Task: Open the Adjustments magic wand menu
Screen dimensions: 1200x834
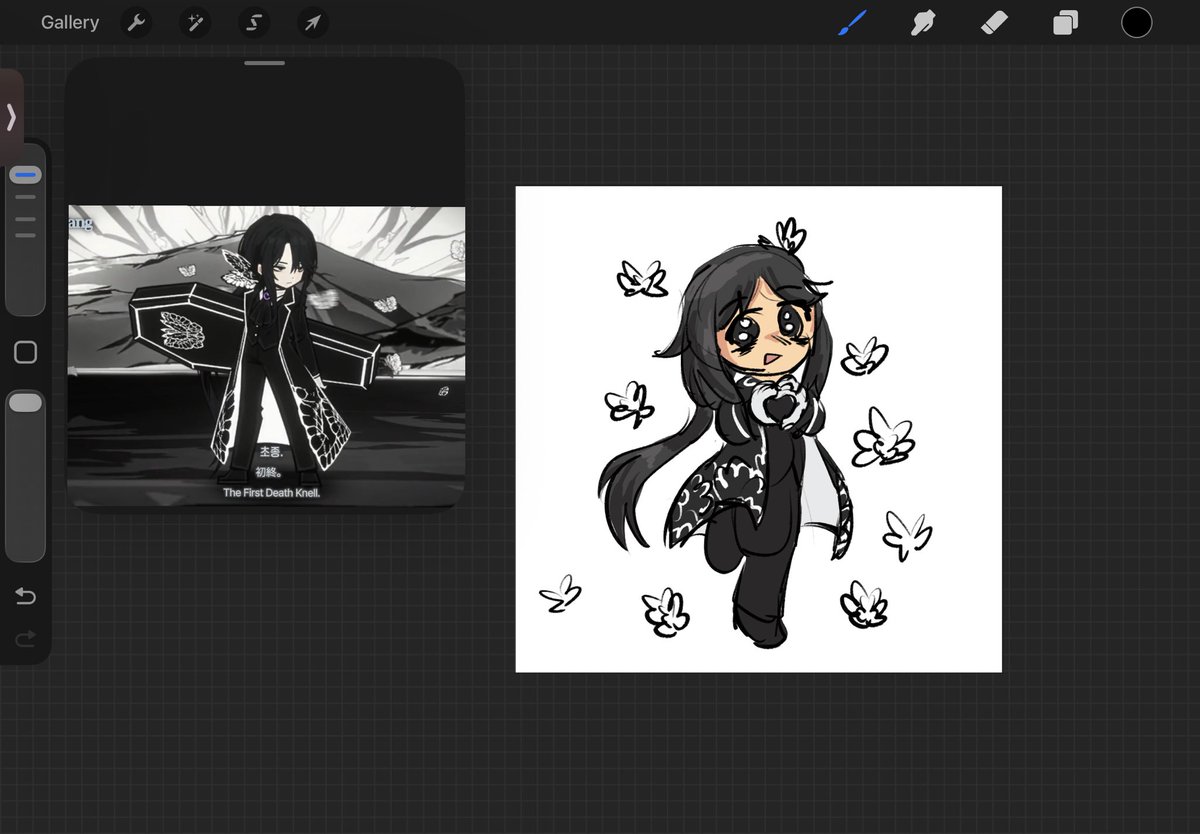Action: tap(195, 22)
